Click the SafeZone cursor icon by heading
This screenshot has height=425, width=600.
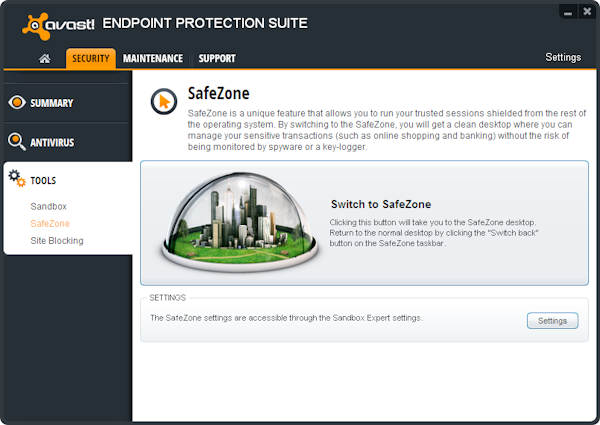[x=164, y=102]
